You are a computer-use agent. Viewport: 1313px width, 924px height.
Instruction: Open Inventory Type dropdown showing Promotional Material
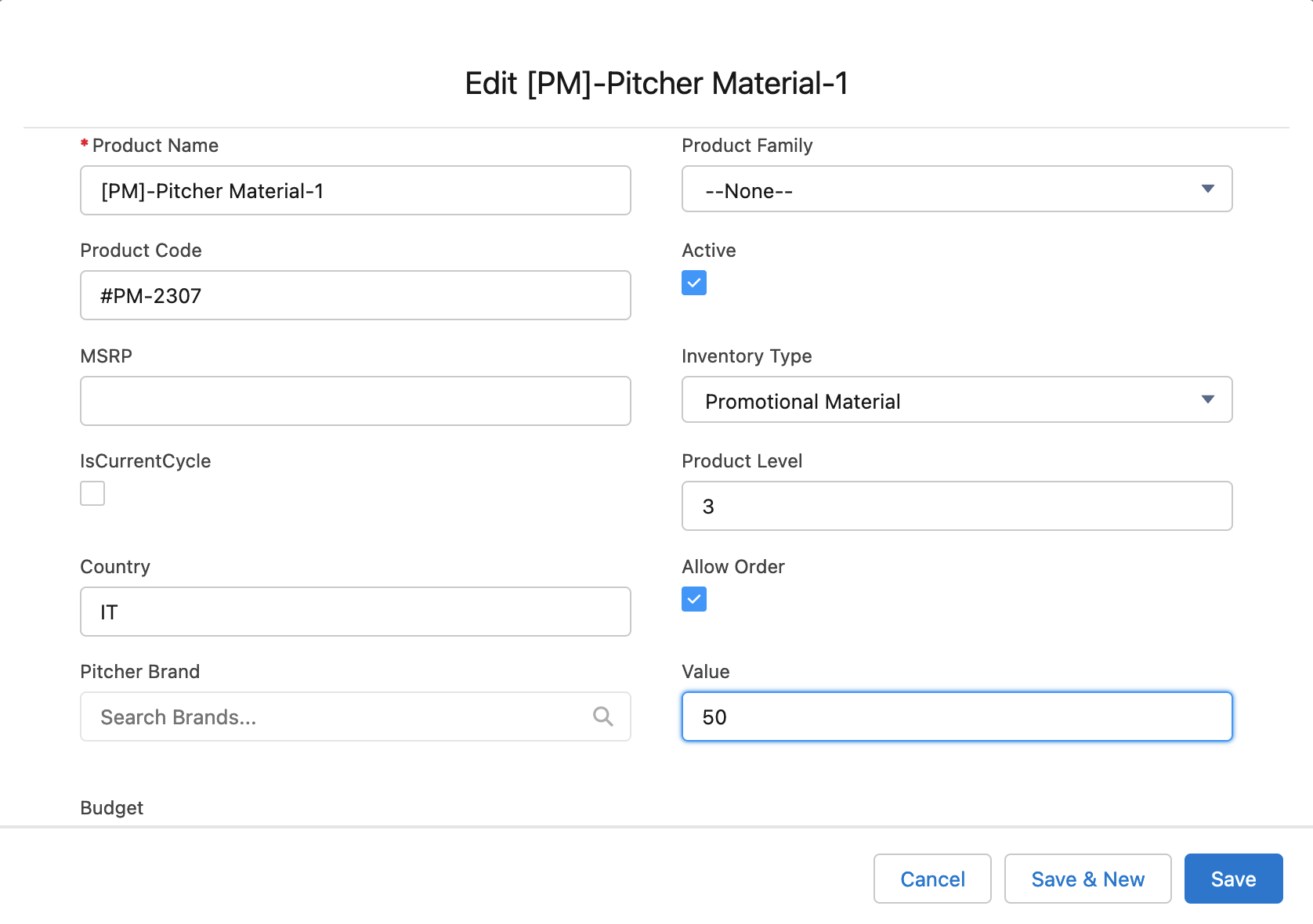pyautogui.click(x=940, y=400)
